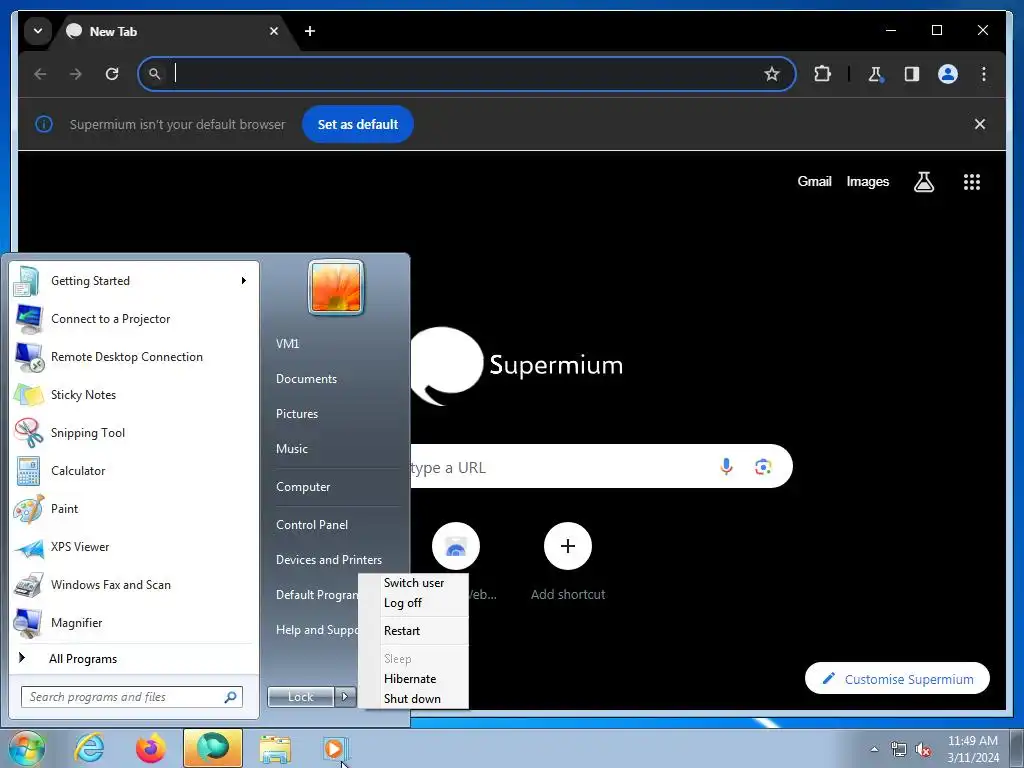Click Customise Supermium button
This screenshot has height=768, width=1024.
tap(897, 679)
